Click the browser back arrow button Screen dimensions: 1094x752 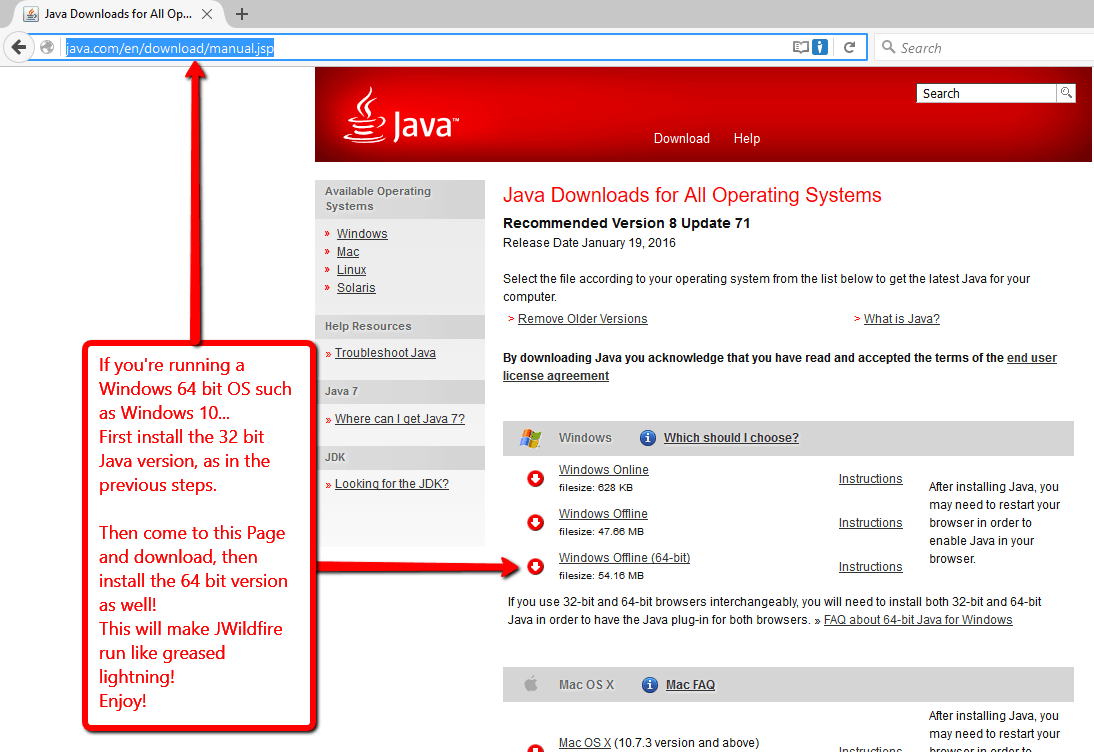point(19,47)
